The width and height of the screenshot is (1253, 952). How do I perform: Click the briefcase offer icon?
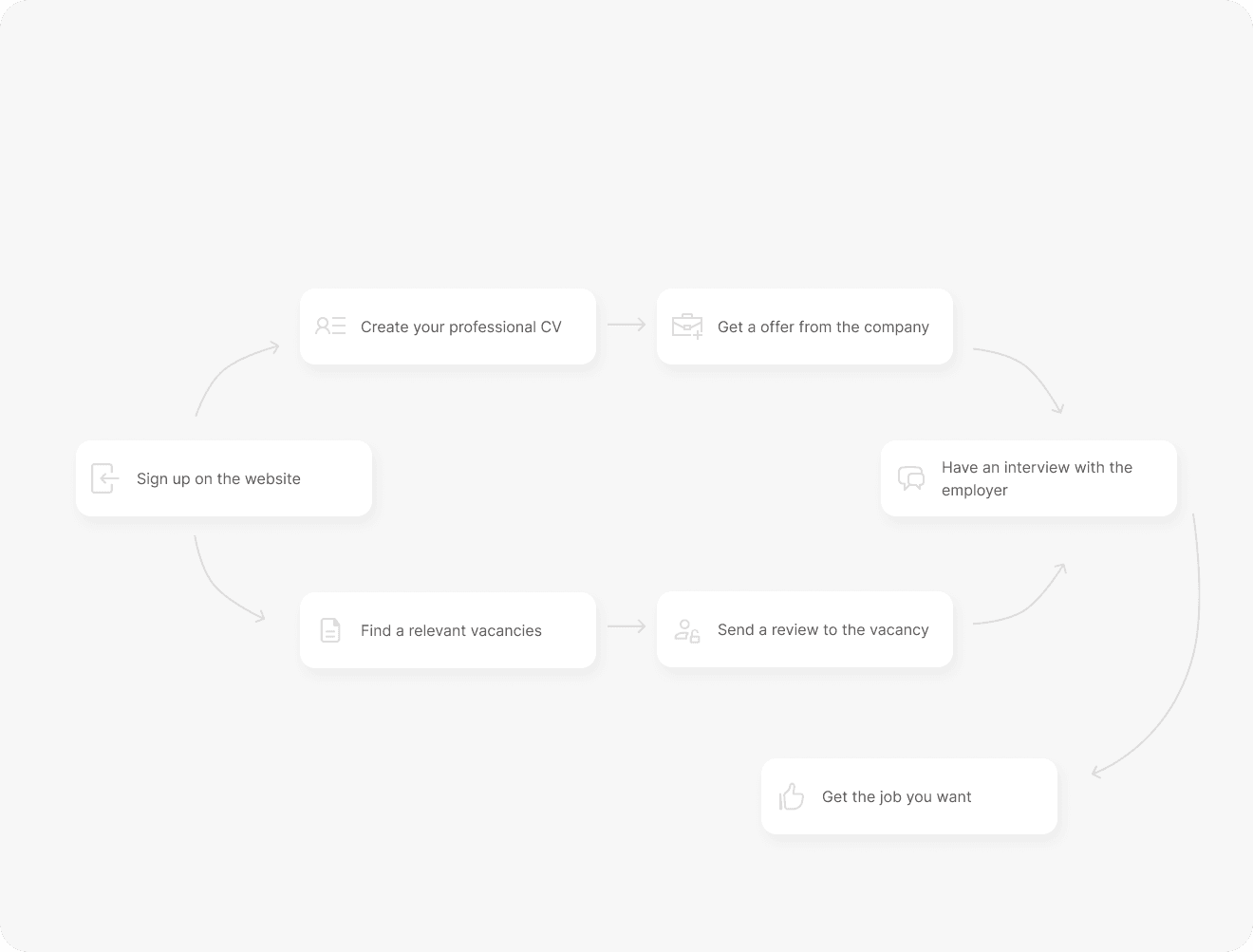[687, 327]
